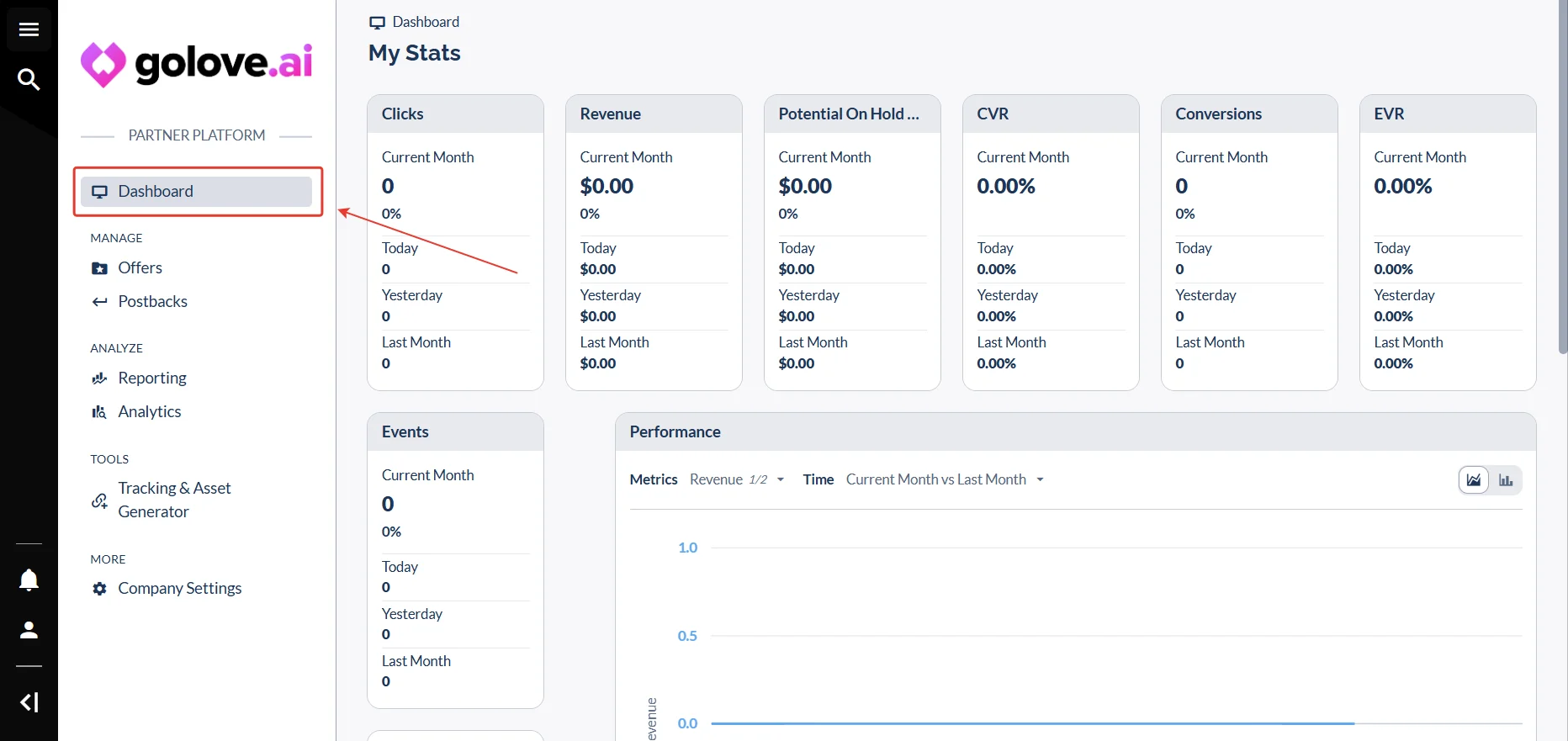
Task: Click the Company Settings gear icon
Action: 99,589
